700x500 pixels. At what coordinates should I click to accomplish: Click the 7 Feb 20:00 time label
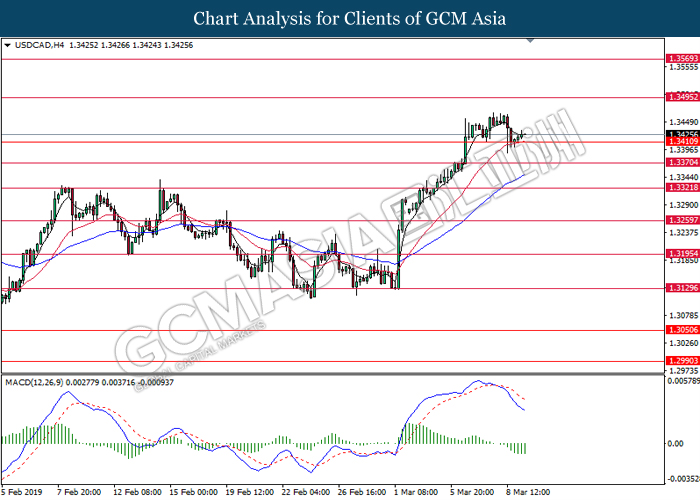click(x=79, y=492)
